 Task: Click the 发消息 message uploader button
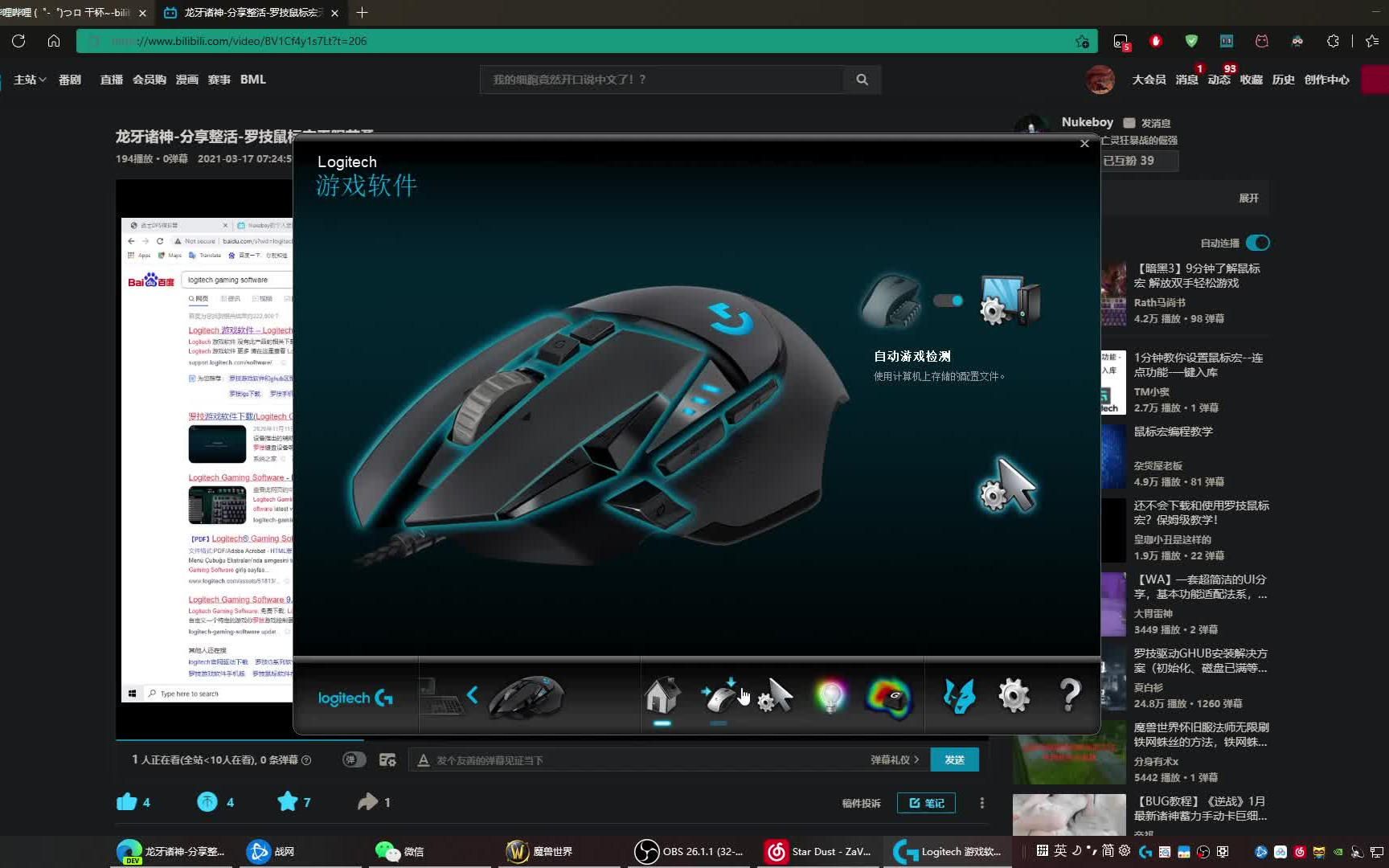[x=1147, y=123]
